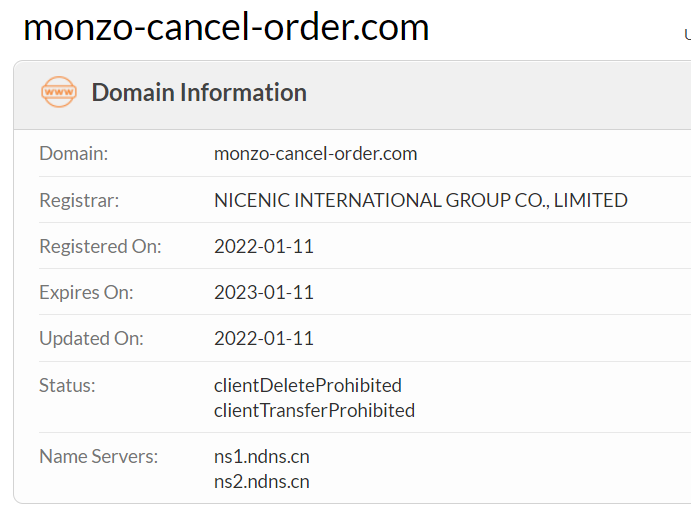Select the NICENIC INTERNATIONAL GROUP registrar name
The height and width of the screenshot is (512, 691).
[x=420, y=200]
